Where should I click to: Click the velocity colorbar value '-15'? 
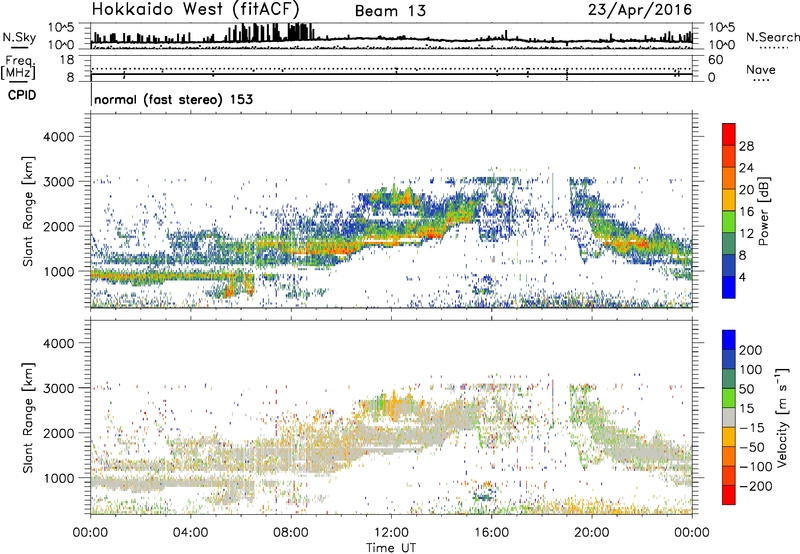pyautogui.click(x=752, y=427)
